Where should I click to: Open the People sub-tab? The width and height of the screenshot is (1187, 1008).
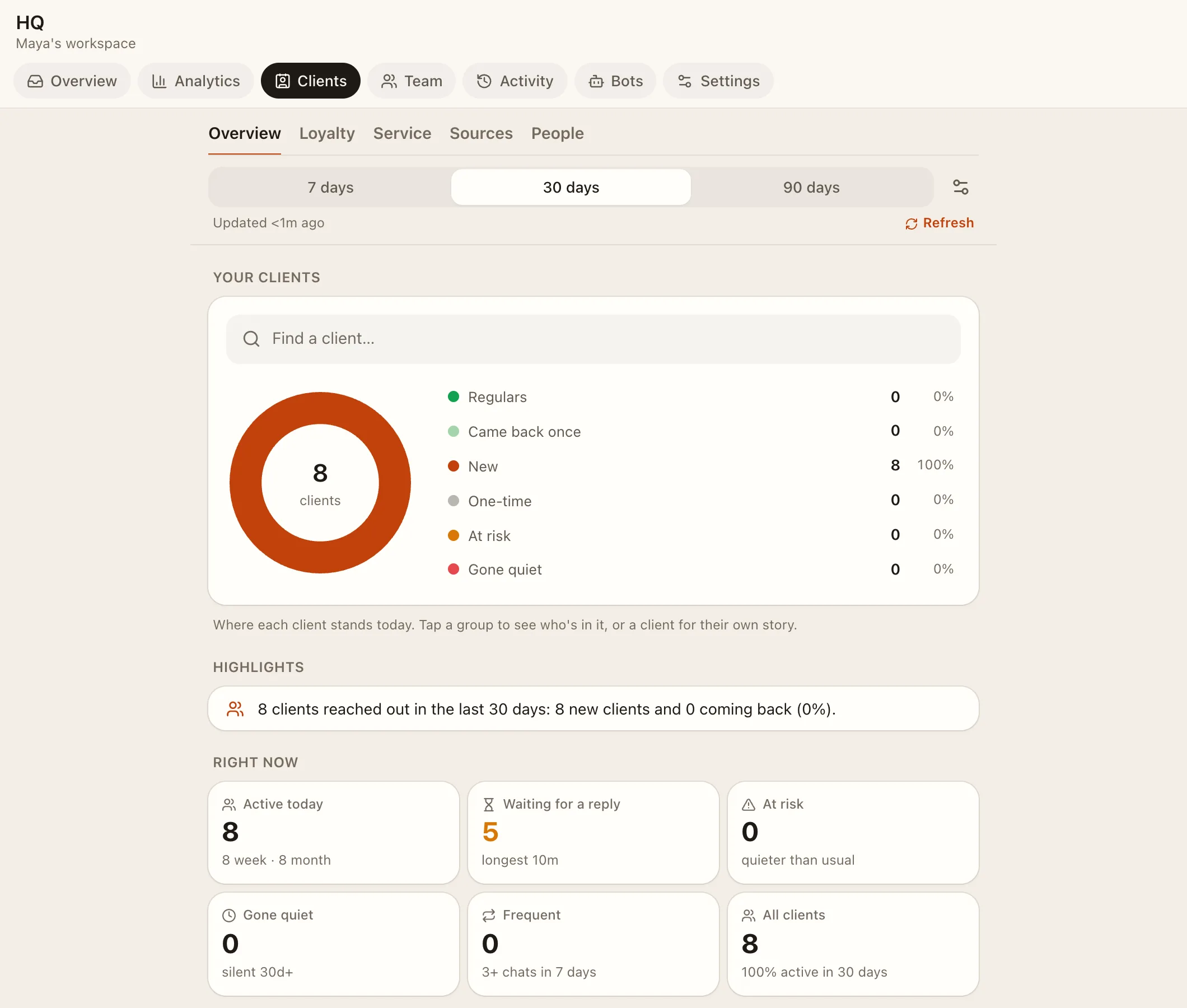(x=558, y=133)
